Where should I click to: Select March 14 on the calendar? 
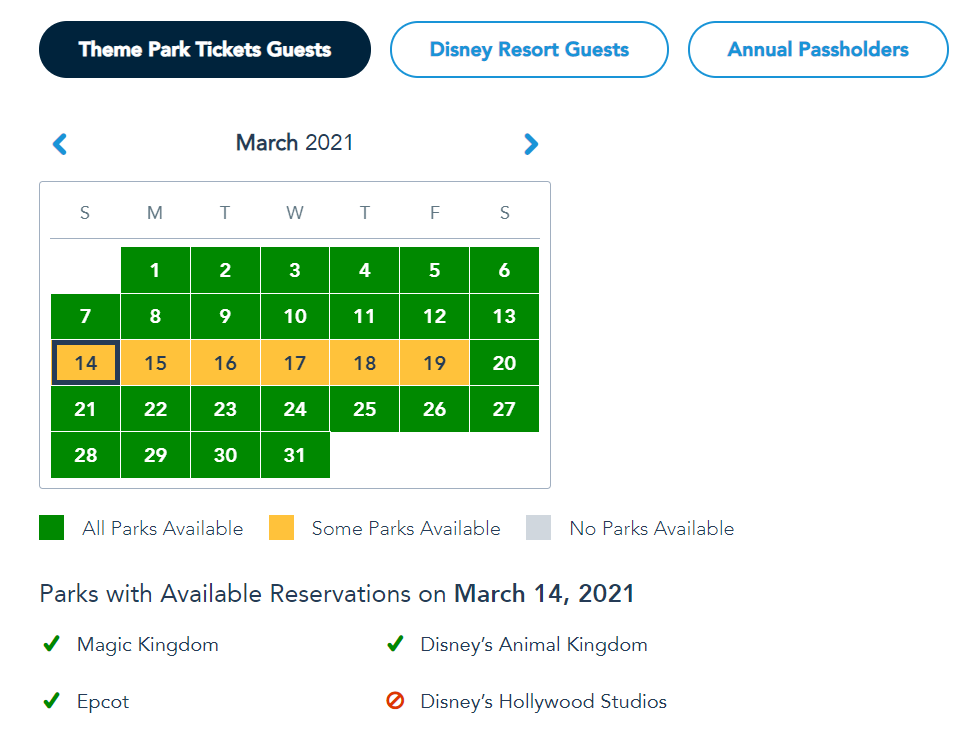86,363
